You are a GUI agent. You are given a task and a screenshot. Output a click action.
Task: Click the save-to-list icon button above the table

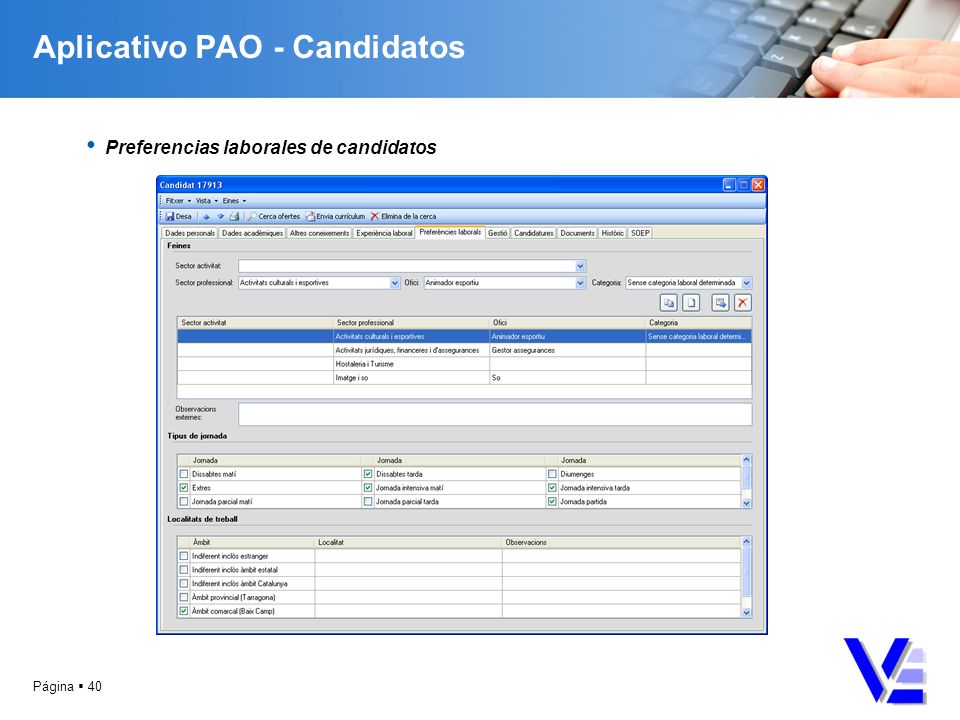(x=720, y=302)
